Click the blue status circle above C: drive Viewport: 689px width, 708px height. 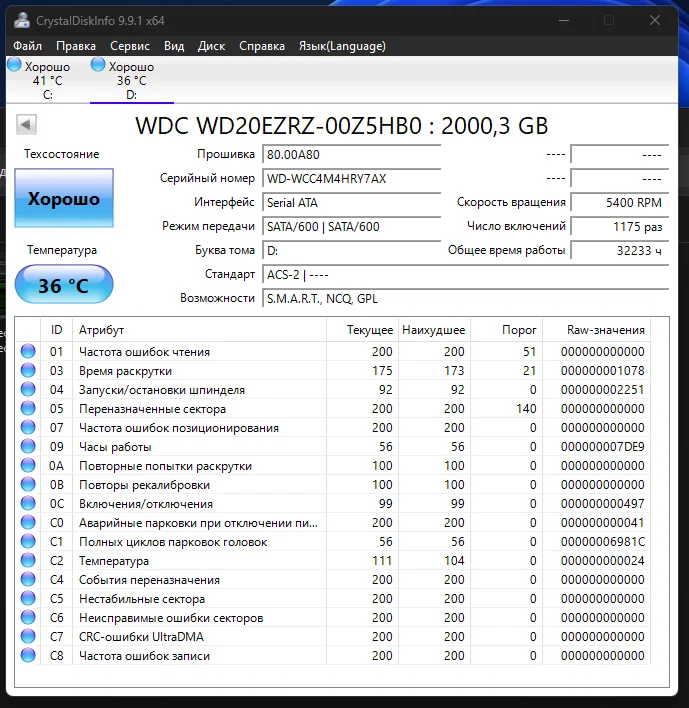[14, 65]
